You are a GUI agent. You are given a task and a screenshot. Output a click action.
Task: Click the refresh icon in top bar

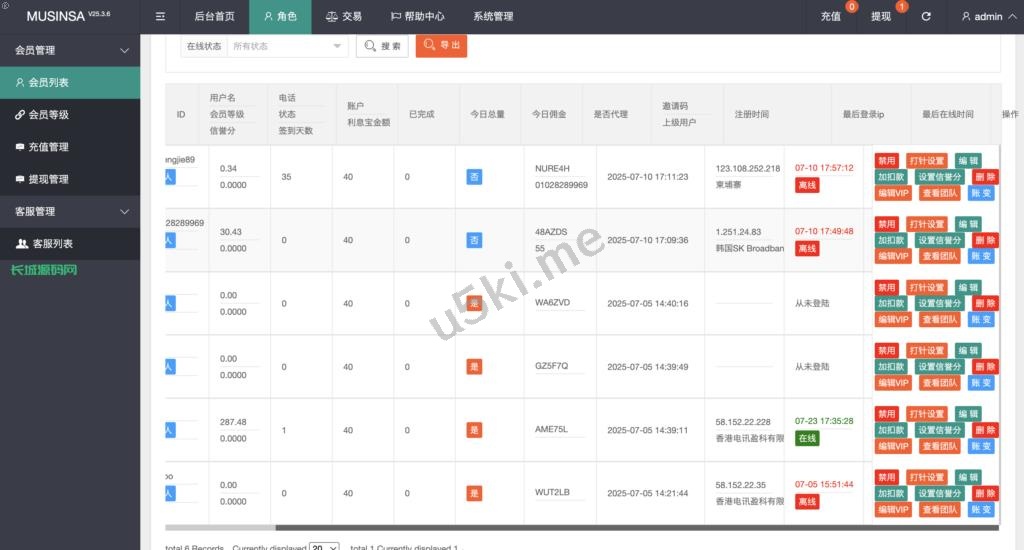click(x=926, y=17)
